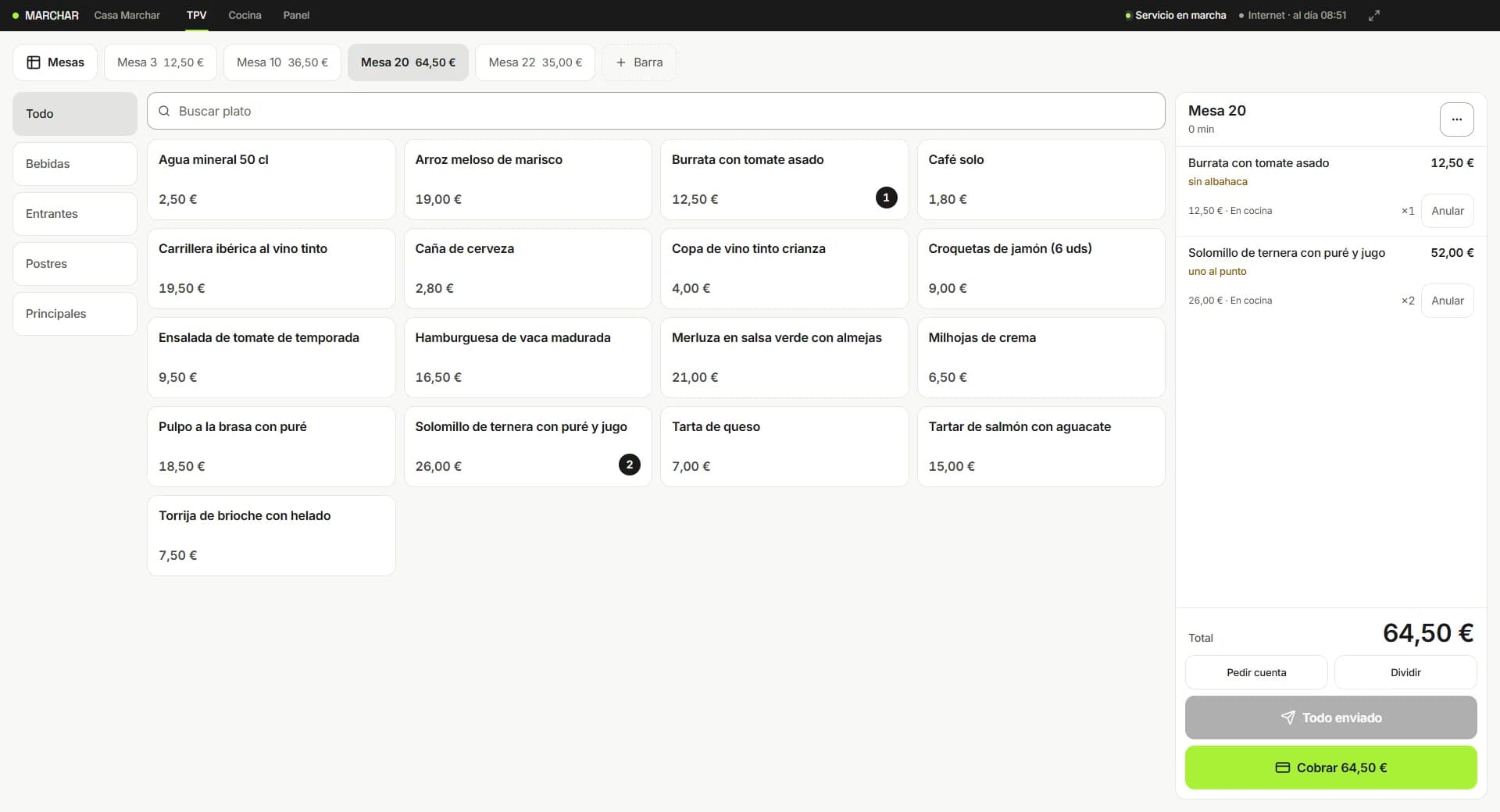Screen dimensions: 1500x812
Task: Click the Buscar plato search field
Action: [656, 111]
